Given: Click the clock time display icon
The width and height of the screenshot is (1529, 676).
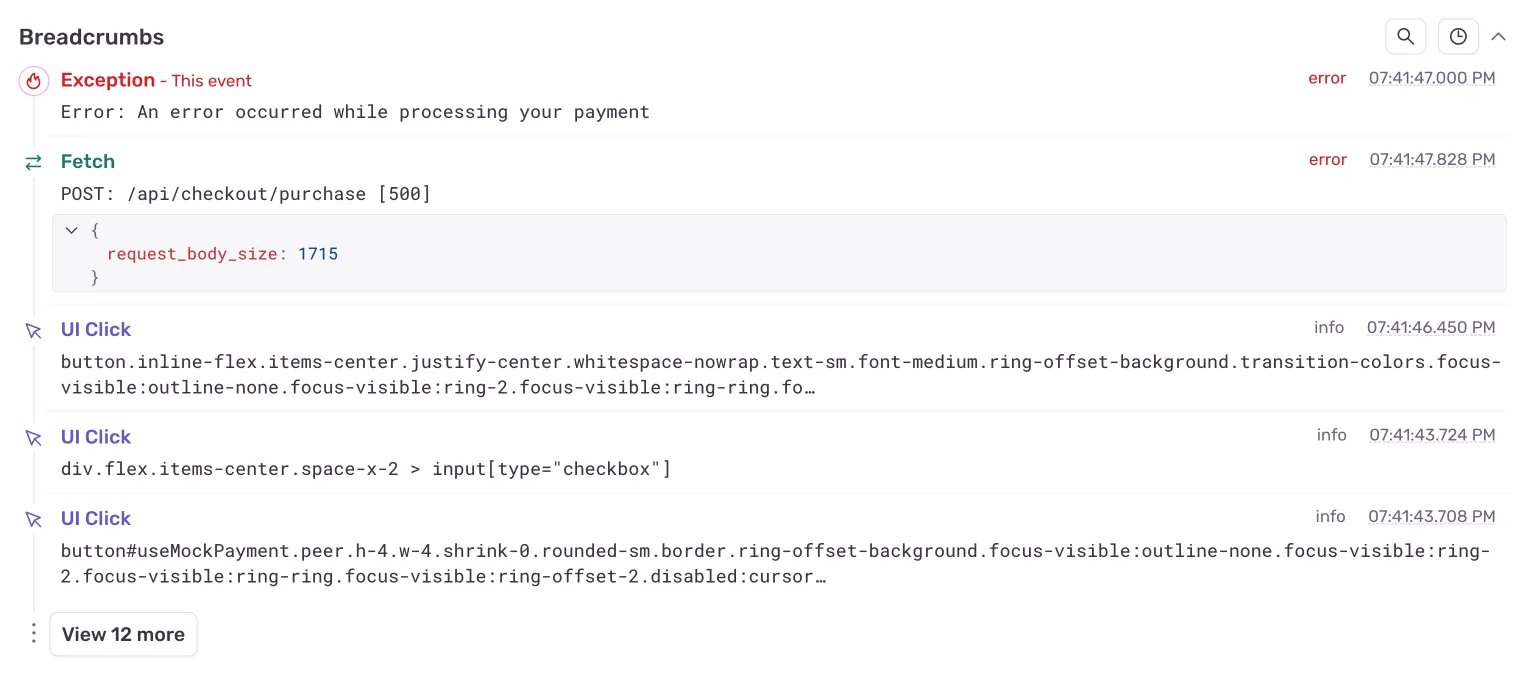Looking at the screenshot, I should pos(1458,37).
